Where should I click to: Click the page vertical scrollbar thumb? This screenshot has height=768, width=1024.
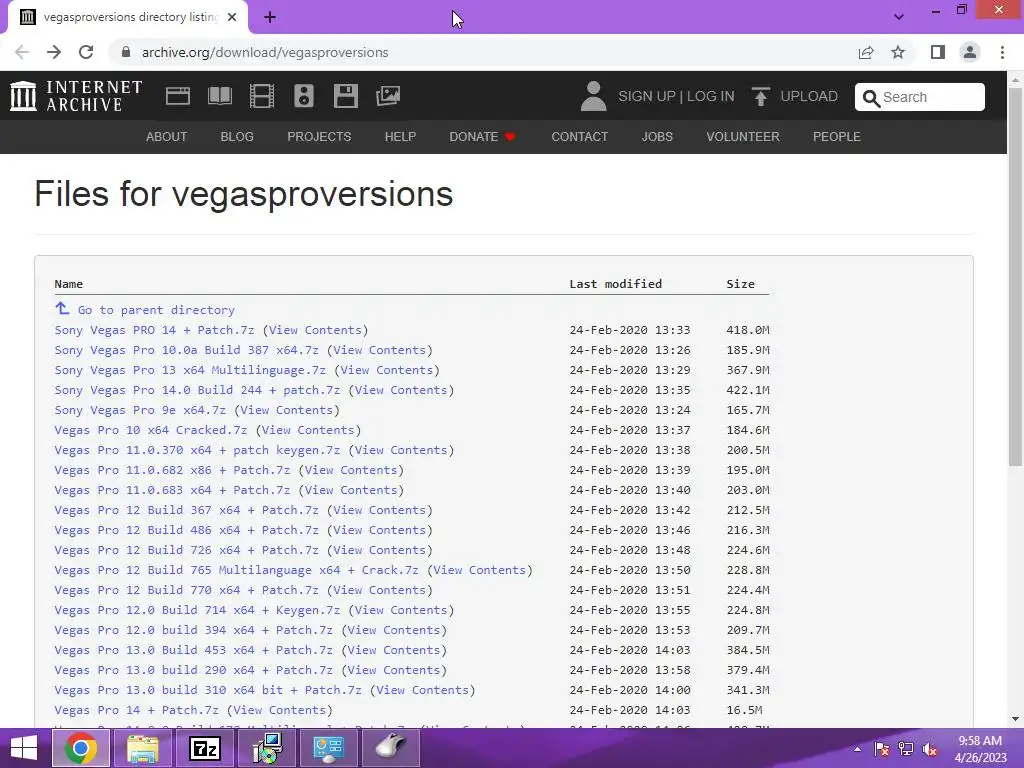click(1015, 277)
